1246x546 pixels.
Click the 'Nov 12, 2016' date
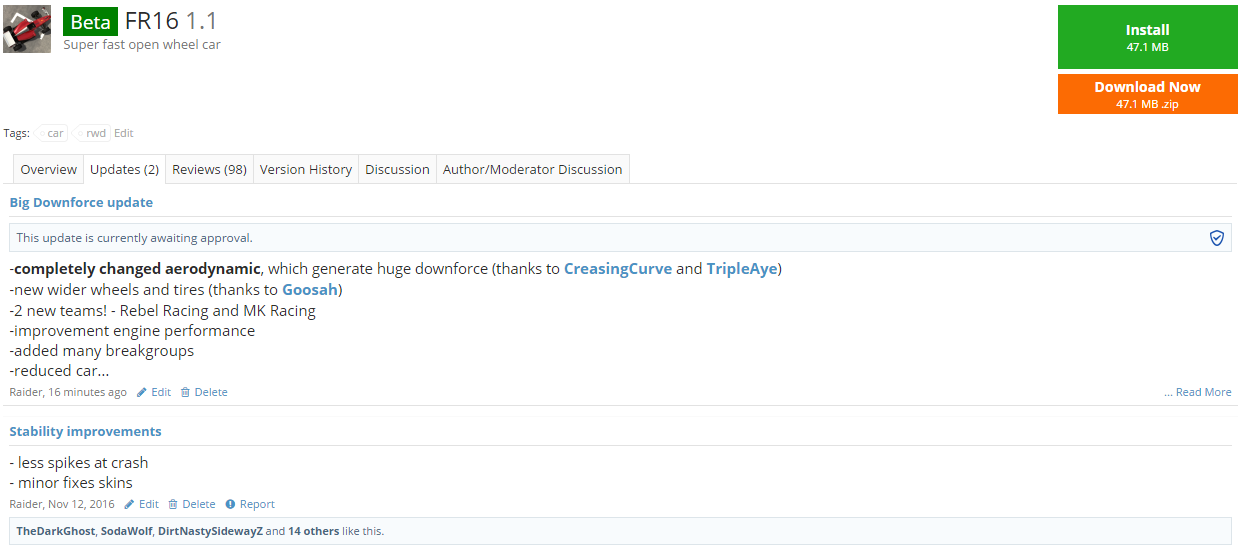(82, 504)
